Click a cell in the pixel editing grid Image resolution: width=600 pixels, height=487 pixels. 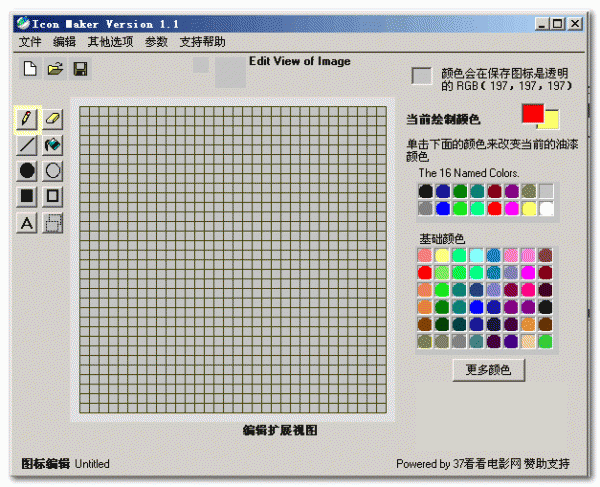(233, 260)
